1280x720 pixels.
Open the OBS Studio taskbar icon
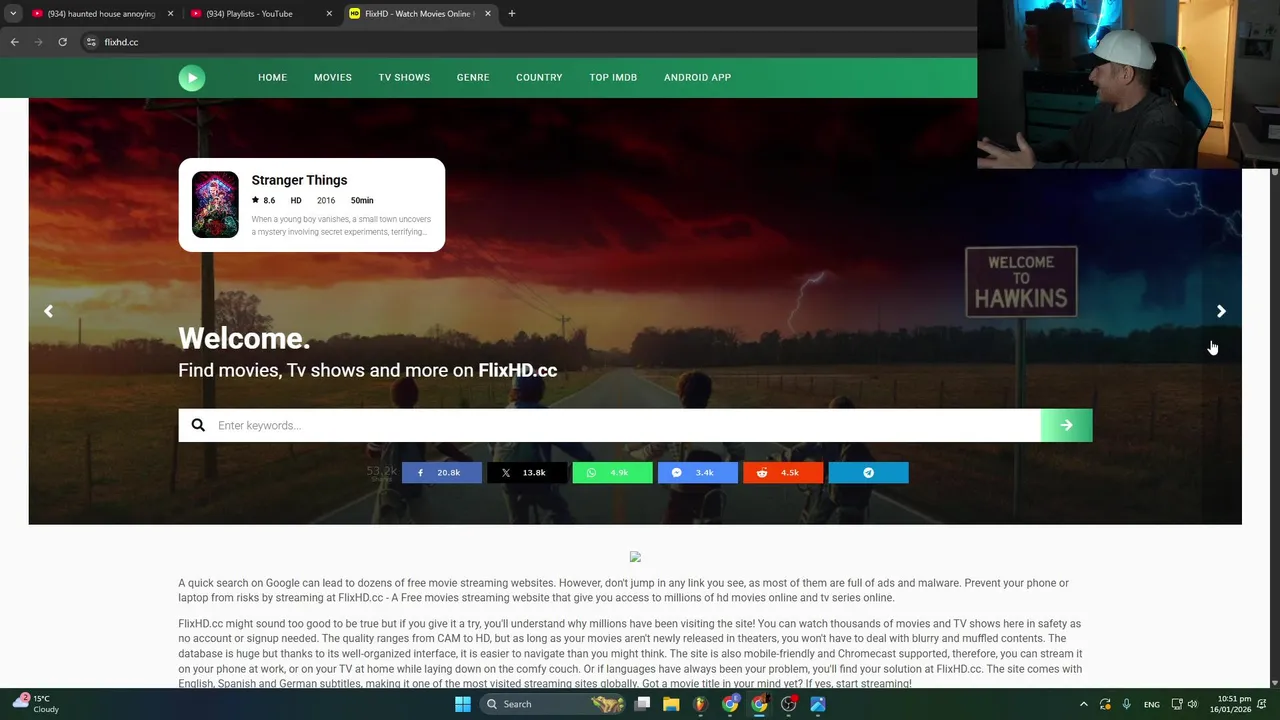point(789,704)
